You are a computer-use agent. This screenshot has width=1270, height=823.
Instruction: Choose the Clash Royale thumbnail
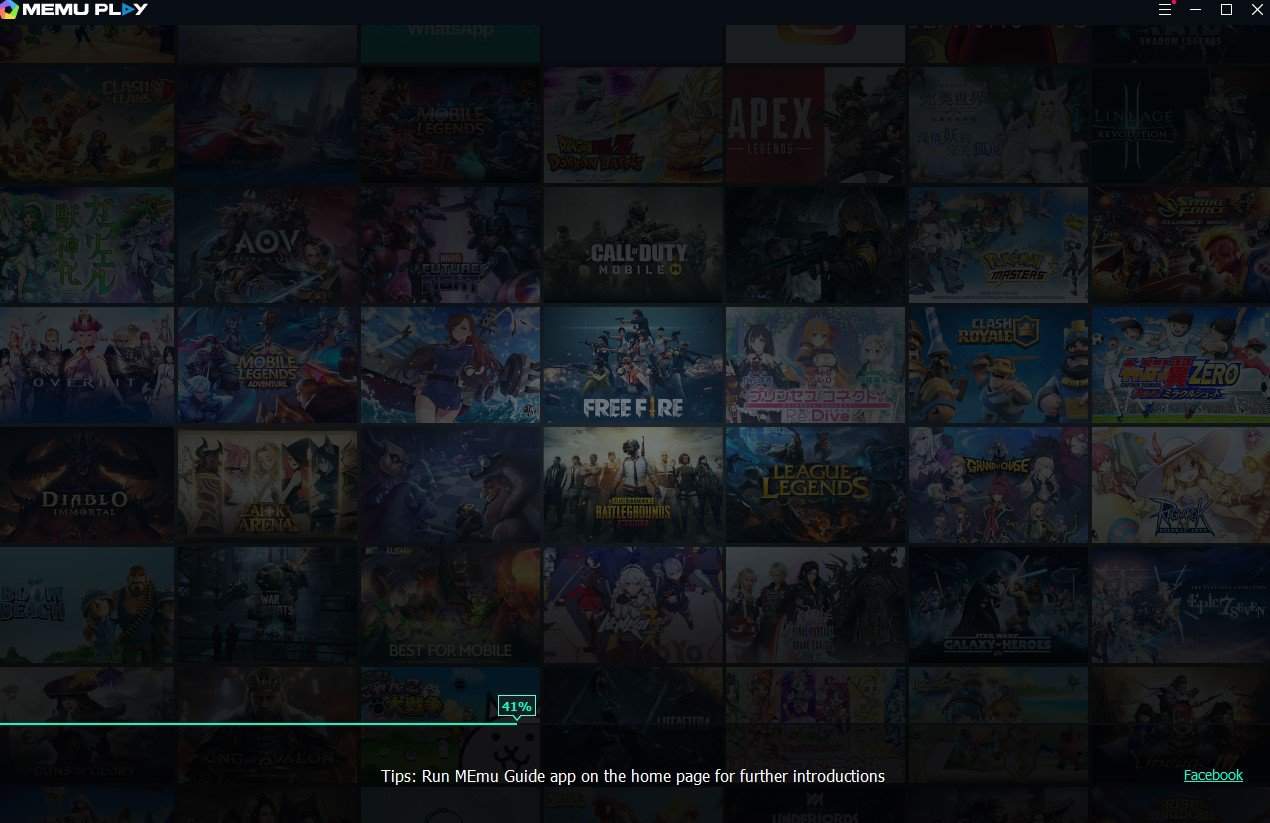(998, 365)
